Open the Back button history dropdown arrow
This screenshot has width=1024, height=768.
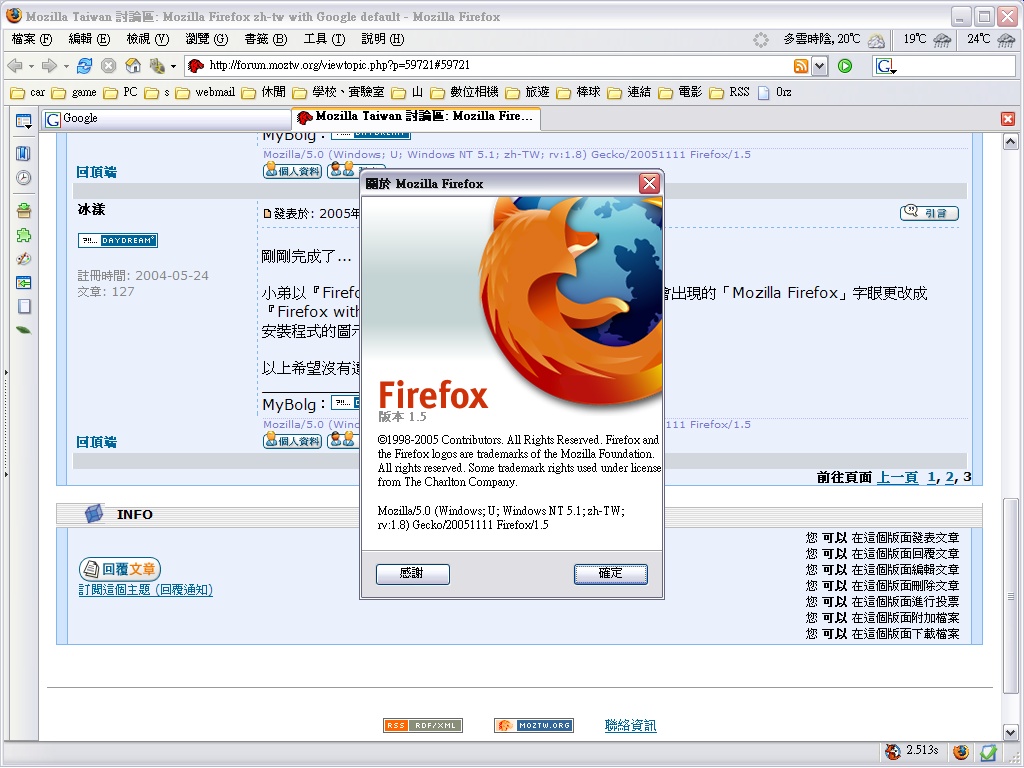click(31, 66)
